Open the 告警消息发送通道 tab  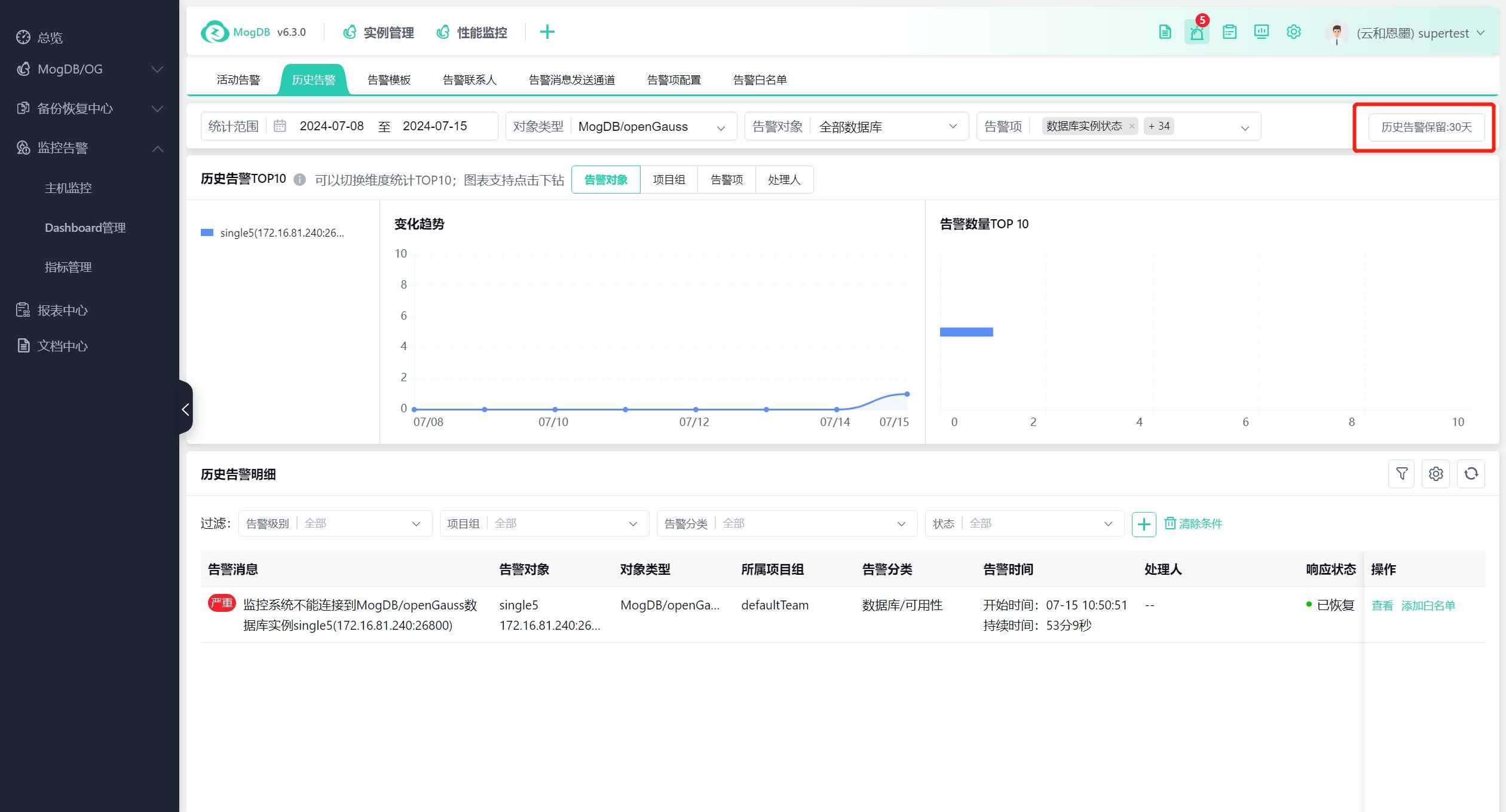click(x=572, y=79)
